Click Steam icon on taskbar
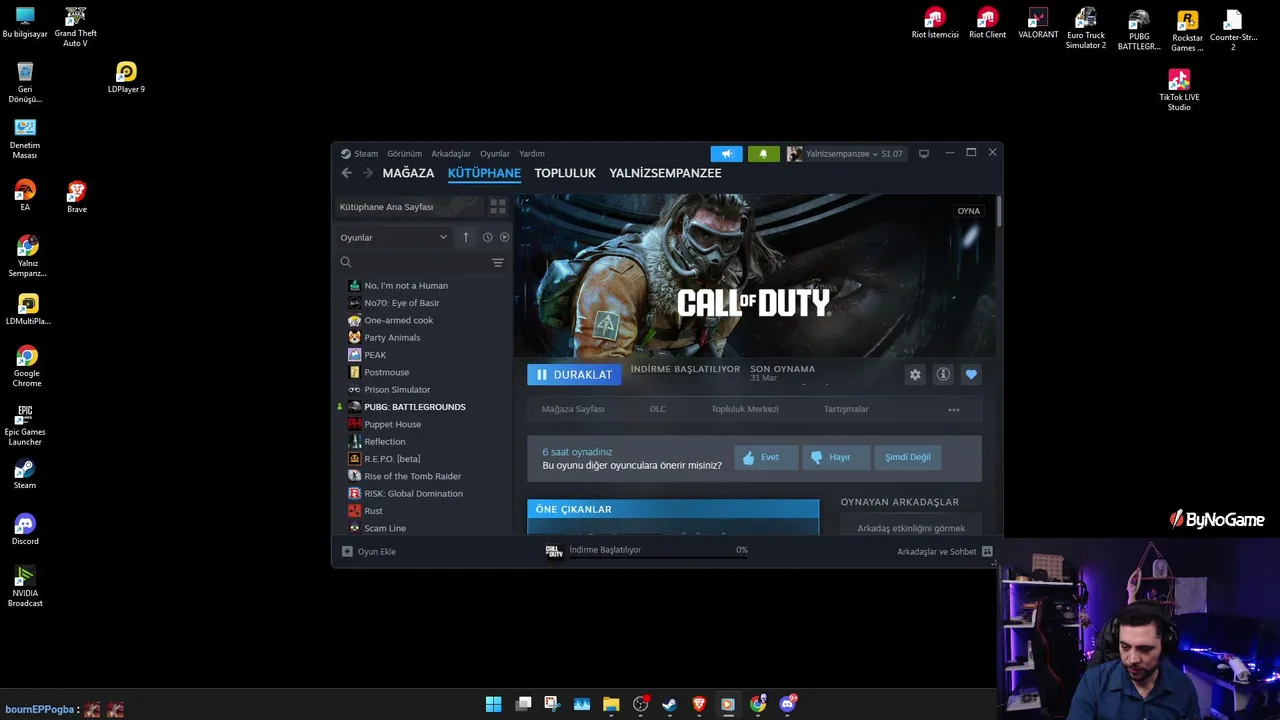Screen dimensions: 1280x720 (x=670, y=704)
